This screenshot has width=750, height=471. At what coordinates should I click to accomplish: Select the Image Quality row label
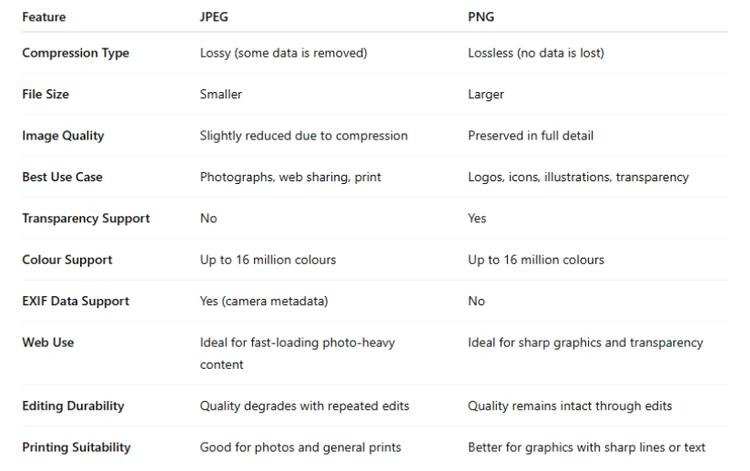[x=63, y=136]
